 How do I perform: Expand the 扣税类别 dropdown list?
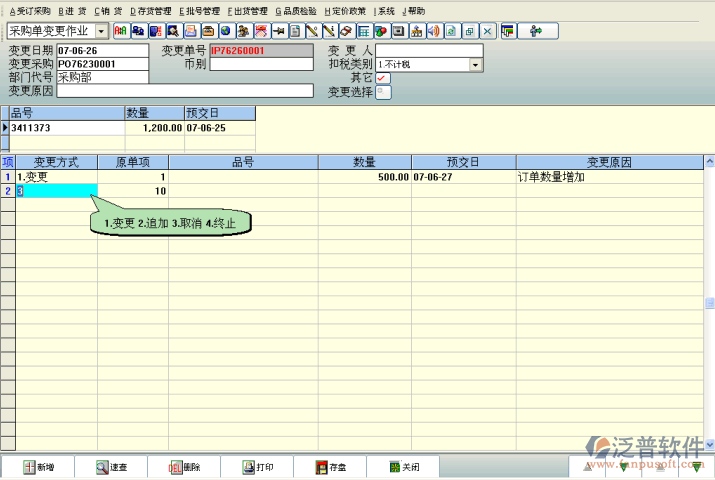475,64
